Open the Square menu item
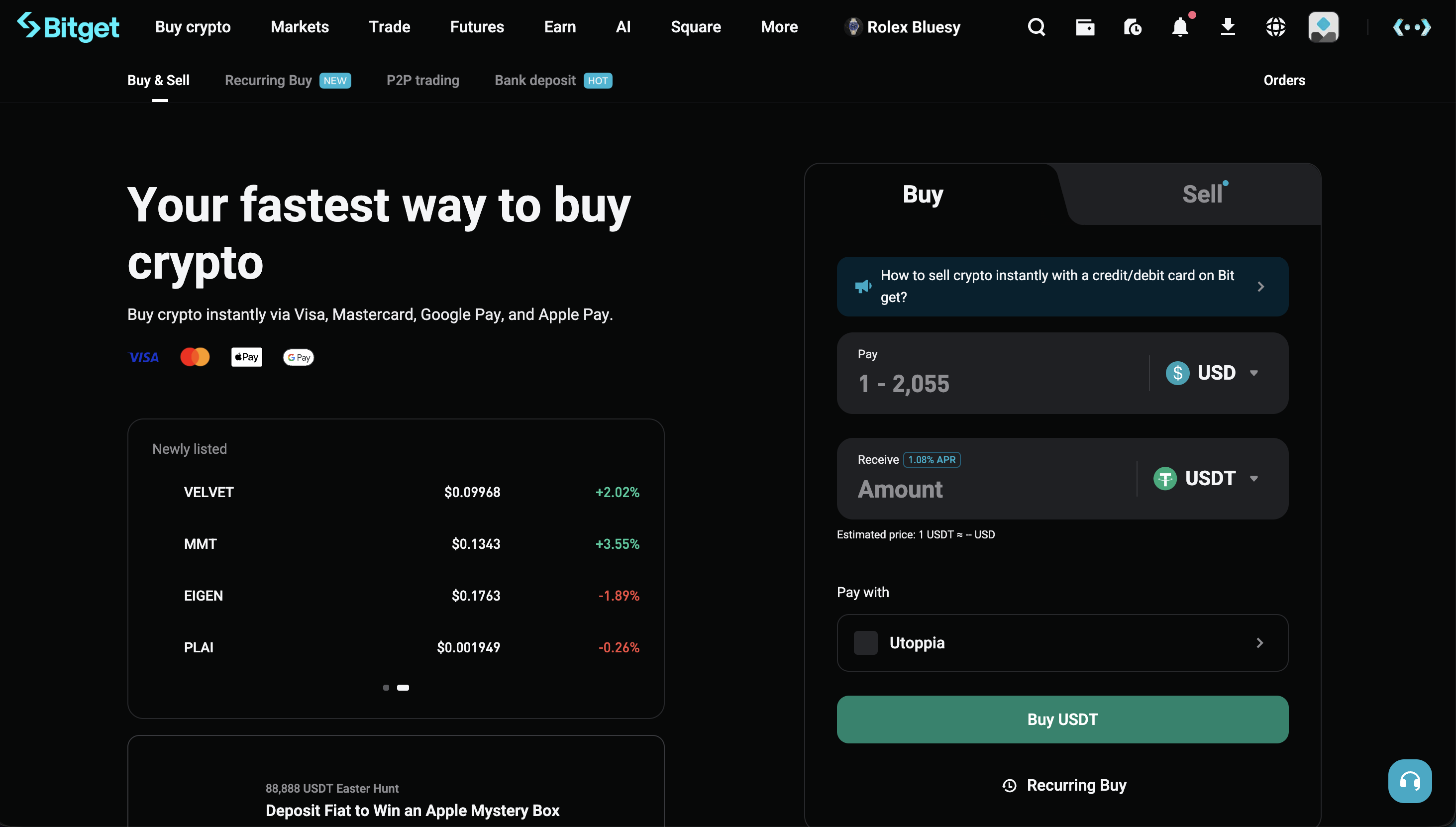This screenshot has width=1456, height=827. coord(696,27)
